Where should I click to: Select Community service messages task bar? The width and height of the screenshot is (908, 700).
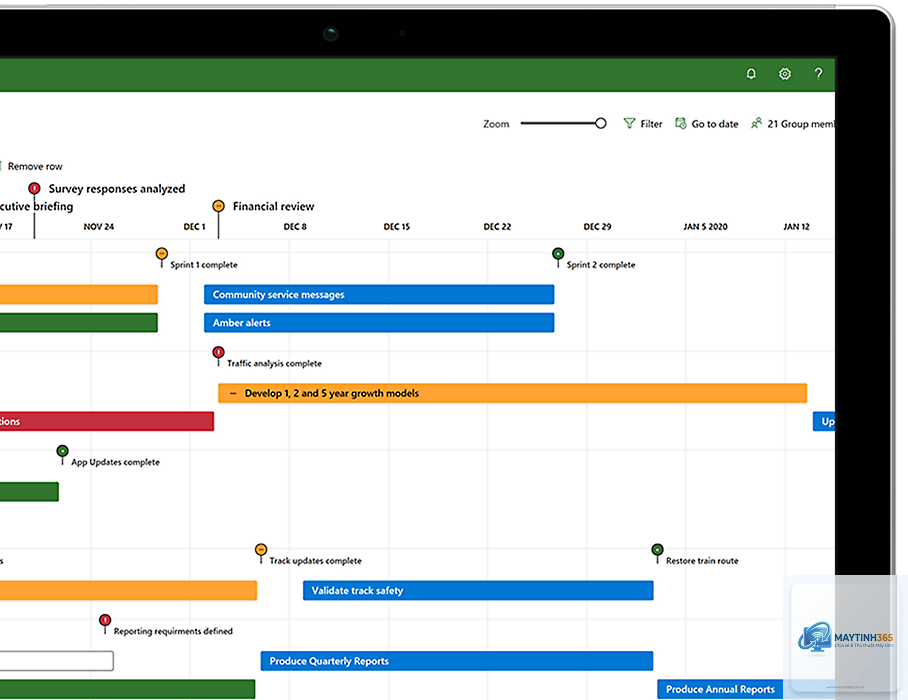coord(379,294)
